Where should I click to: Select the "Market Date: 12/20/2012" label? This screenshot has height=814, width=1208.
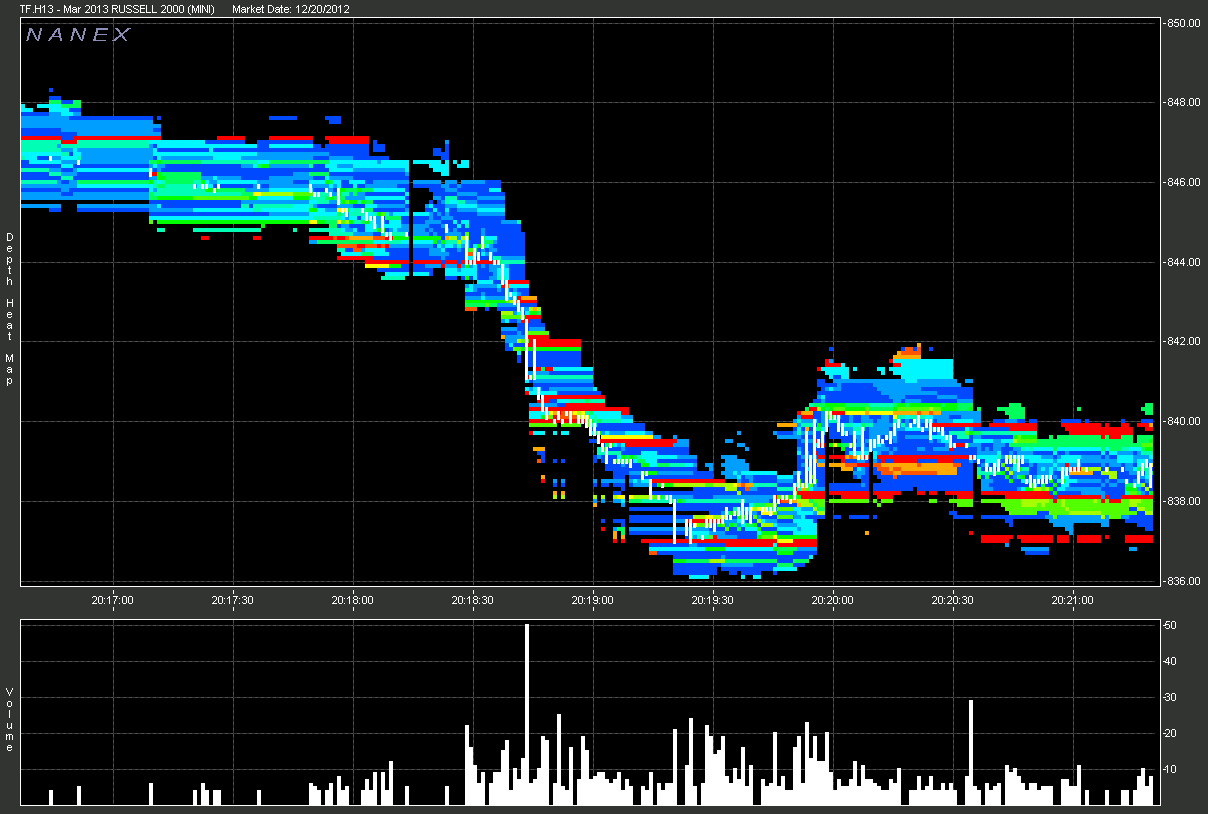[290, 9]
